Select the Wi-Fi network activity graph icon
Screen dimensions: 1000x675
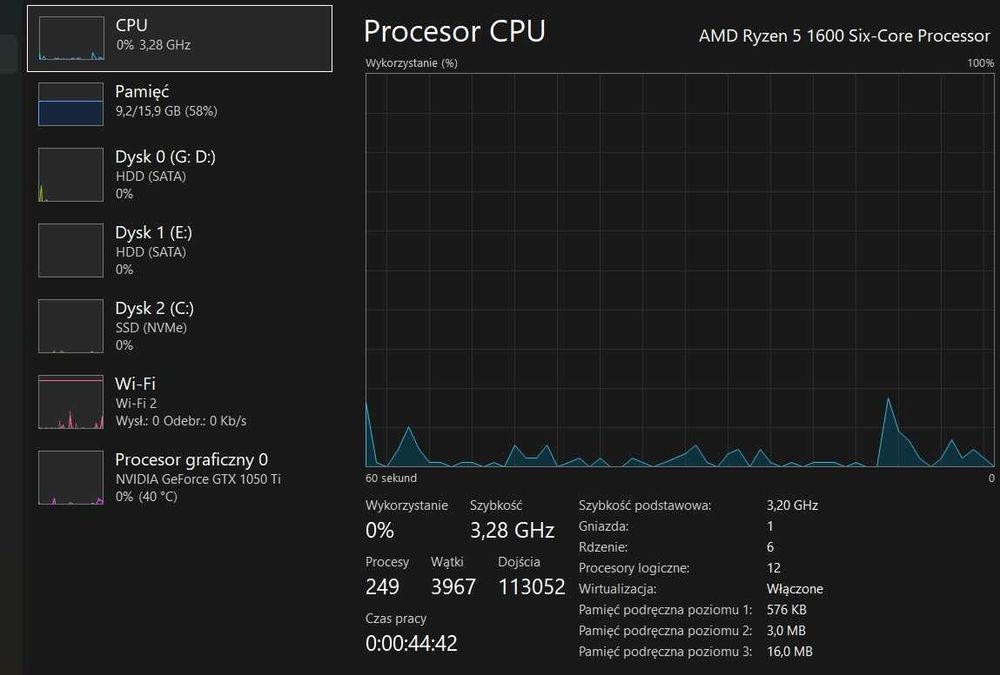70,402
